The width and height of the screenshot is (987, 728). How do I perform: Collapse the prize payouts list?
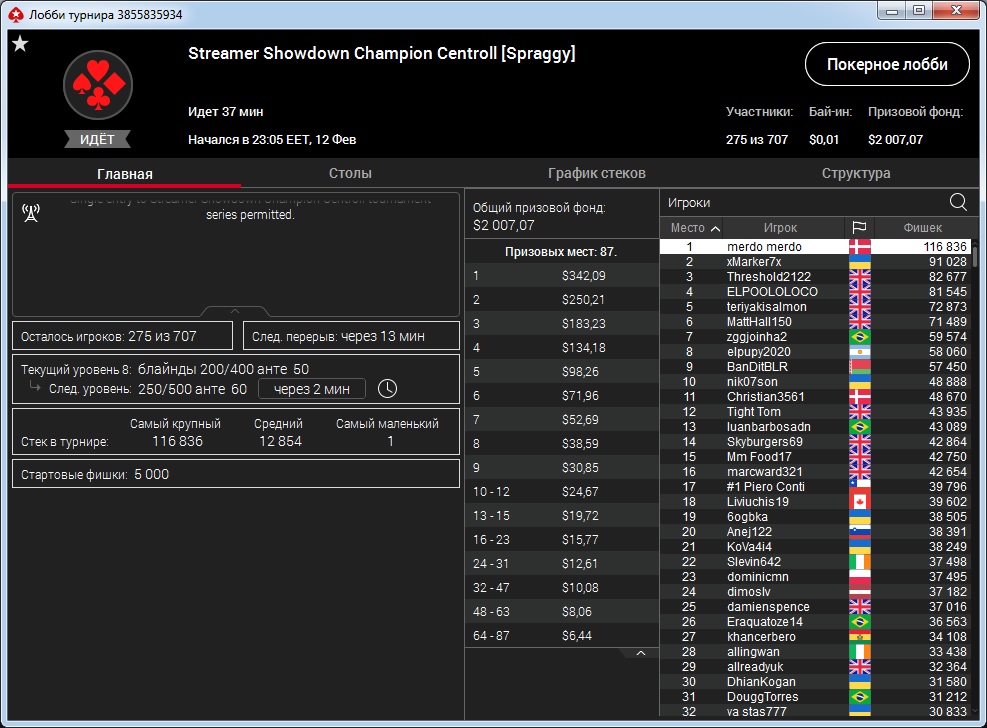click(640, 653)
